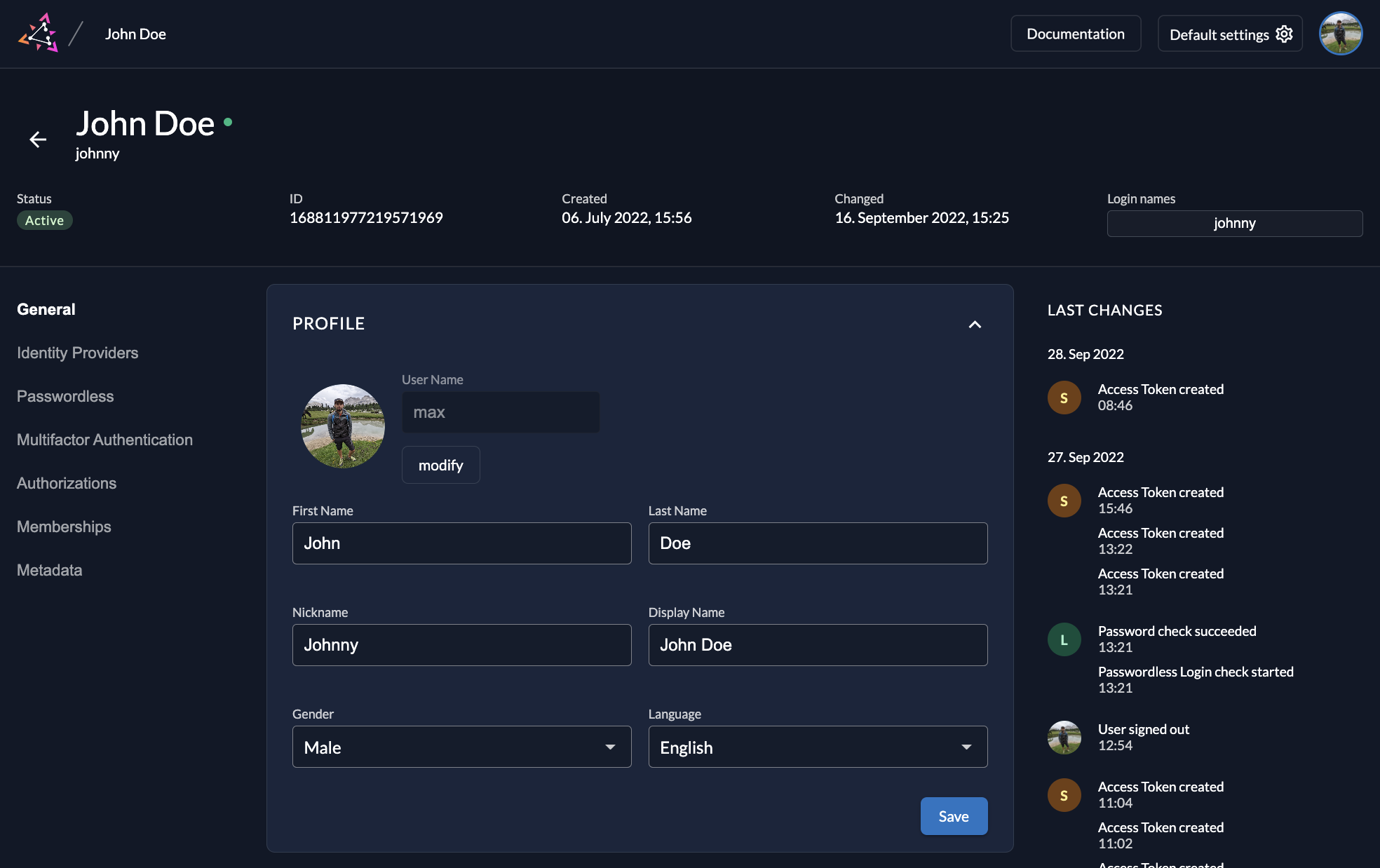Click the user avatar in the top-right corner
Image resolution: width=1380 pixels, height=868 pixels.
[1340, 32]
